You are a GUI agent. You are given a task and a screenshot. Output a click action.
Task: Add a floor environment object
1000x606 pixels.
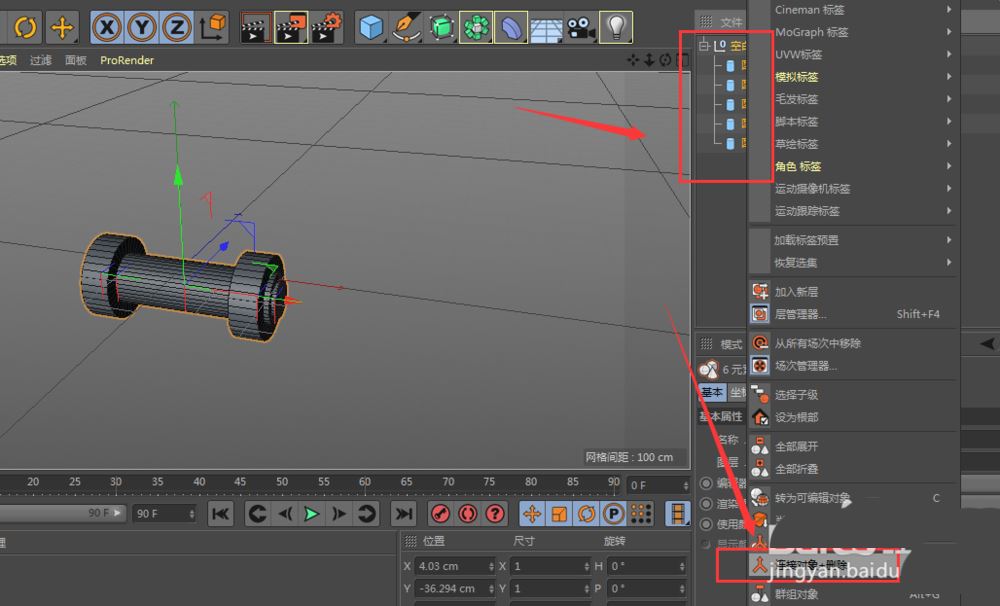tap(546, 29)
